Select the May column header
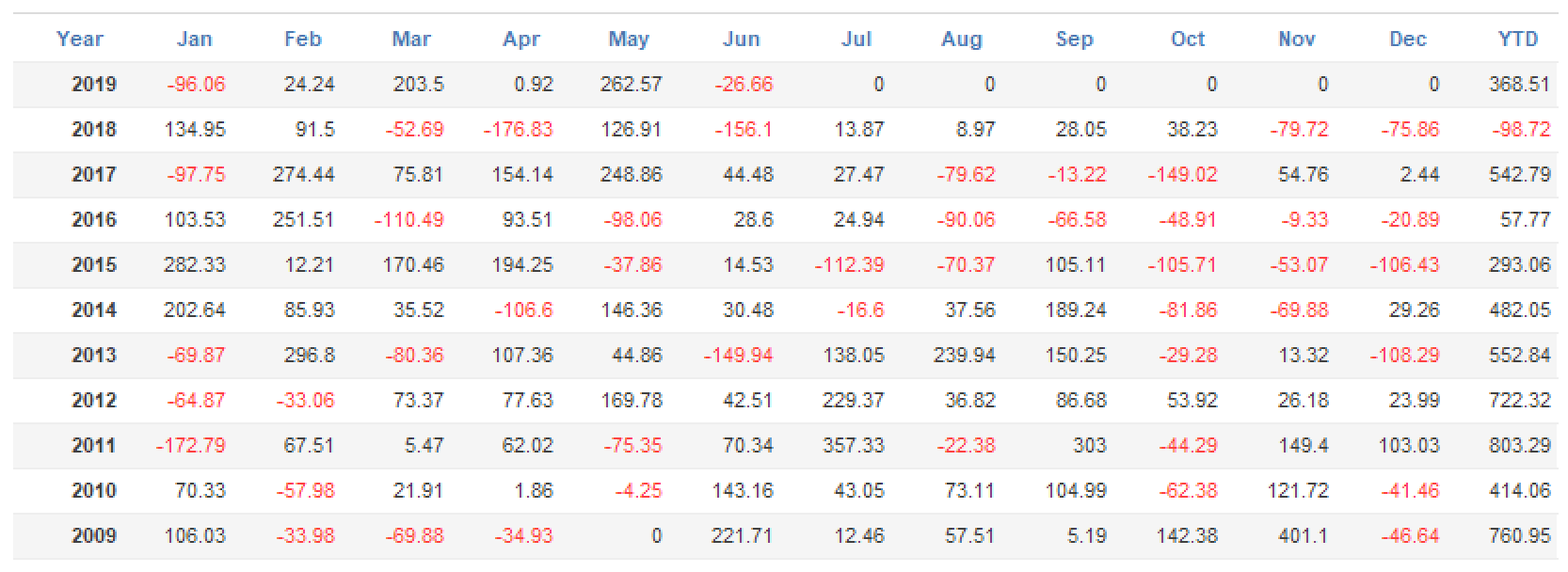Viewport: 1568px width, 572px height. click(629, 39)
